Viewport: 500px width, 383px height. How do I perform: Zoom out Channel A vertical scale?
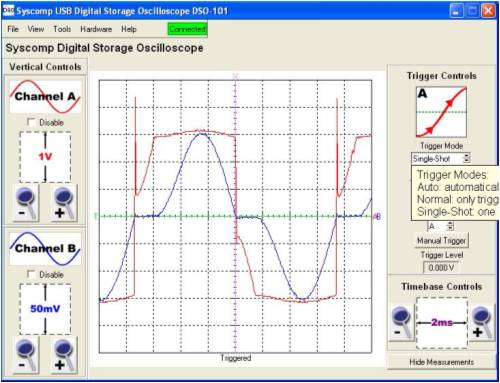[x=27, y=203]
